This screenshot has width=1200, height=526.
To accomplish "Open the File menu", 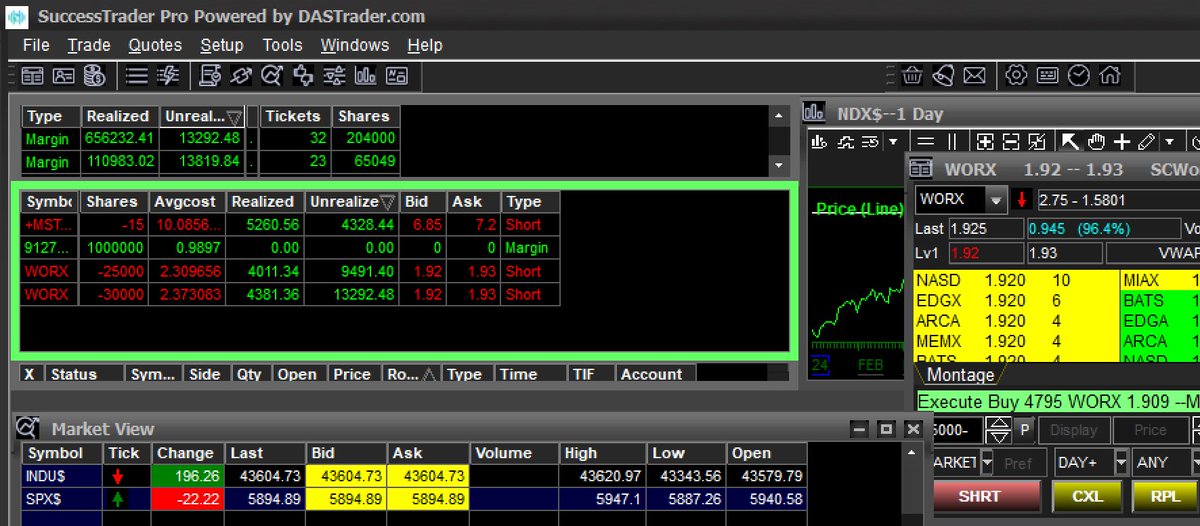I will [x=36, y=45].
